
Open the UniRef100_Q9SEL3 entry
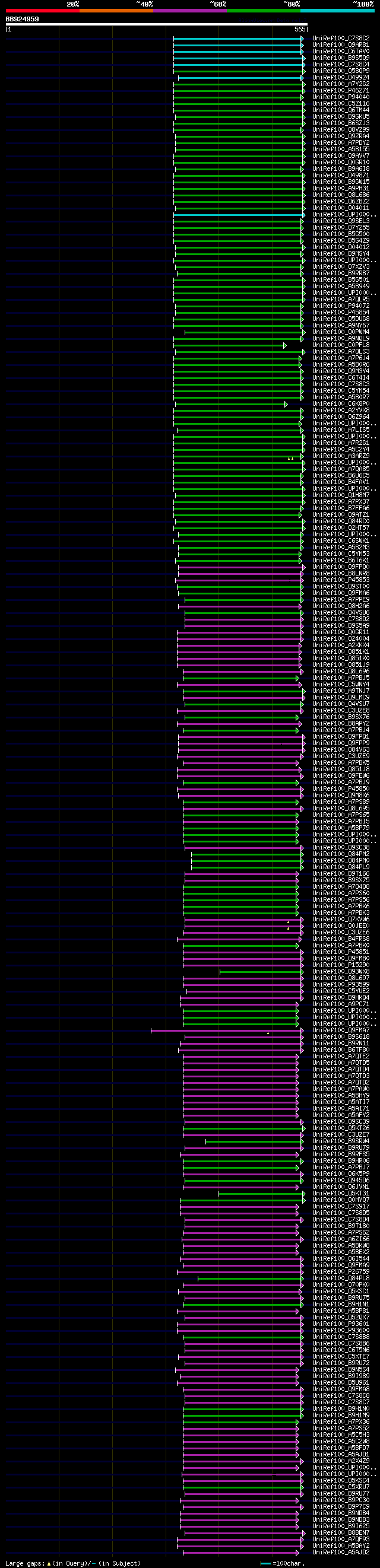341,221
